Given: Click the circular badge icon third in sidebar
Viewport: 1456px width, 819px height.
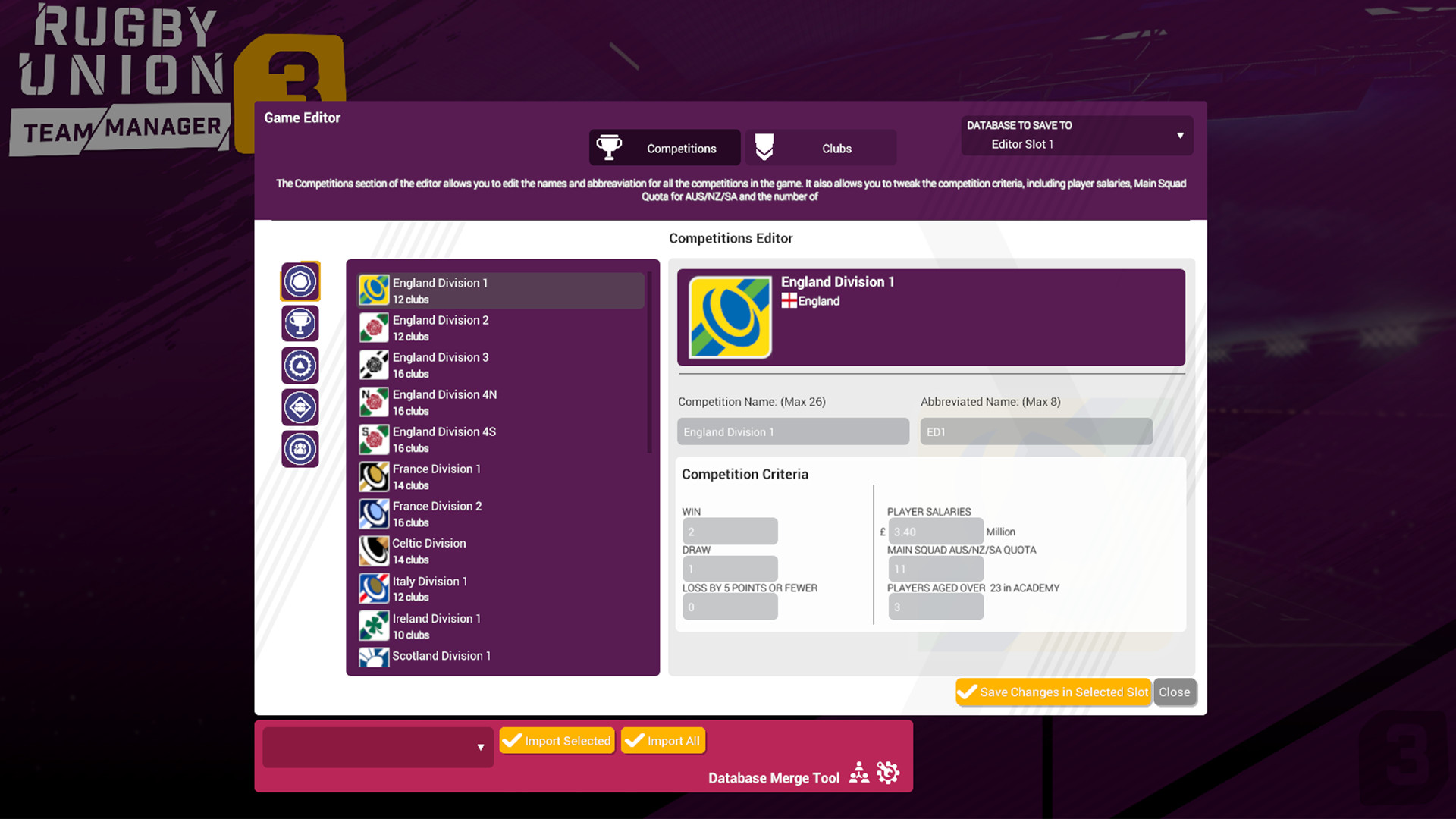Looking at the screenshot, I should 300,364.
